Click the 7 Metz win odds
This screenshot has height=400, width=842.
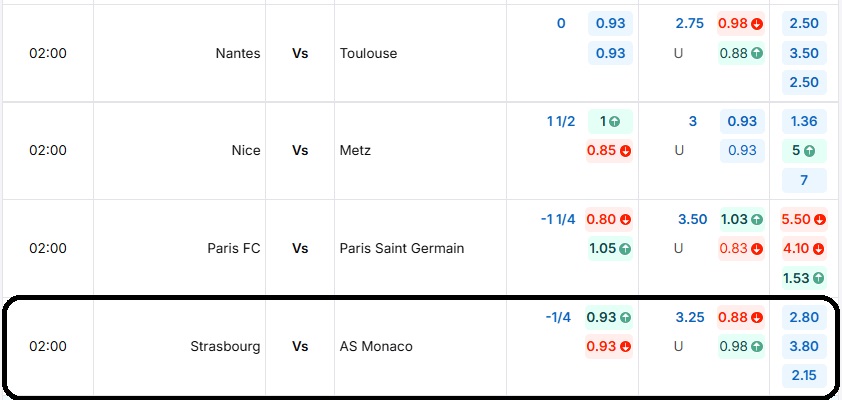pos(803,180)
